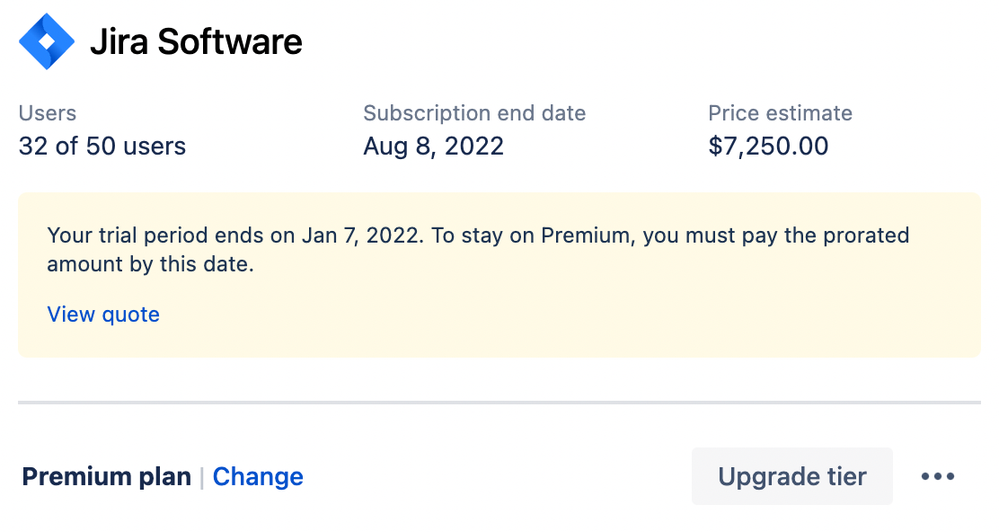Select the Jira Software product heading
999x532 pixels.
tap(196, 42)
